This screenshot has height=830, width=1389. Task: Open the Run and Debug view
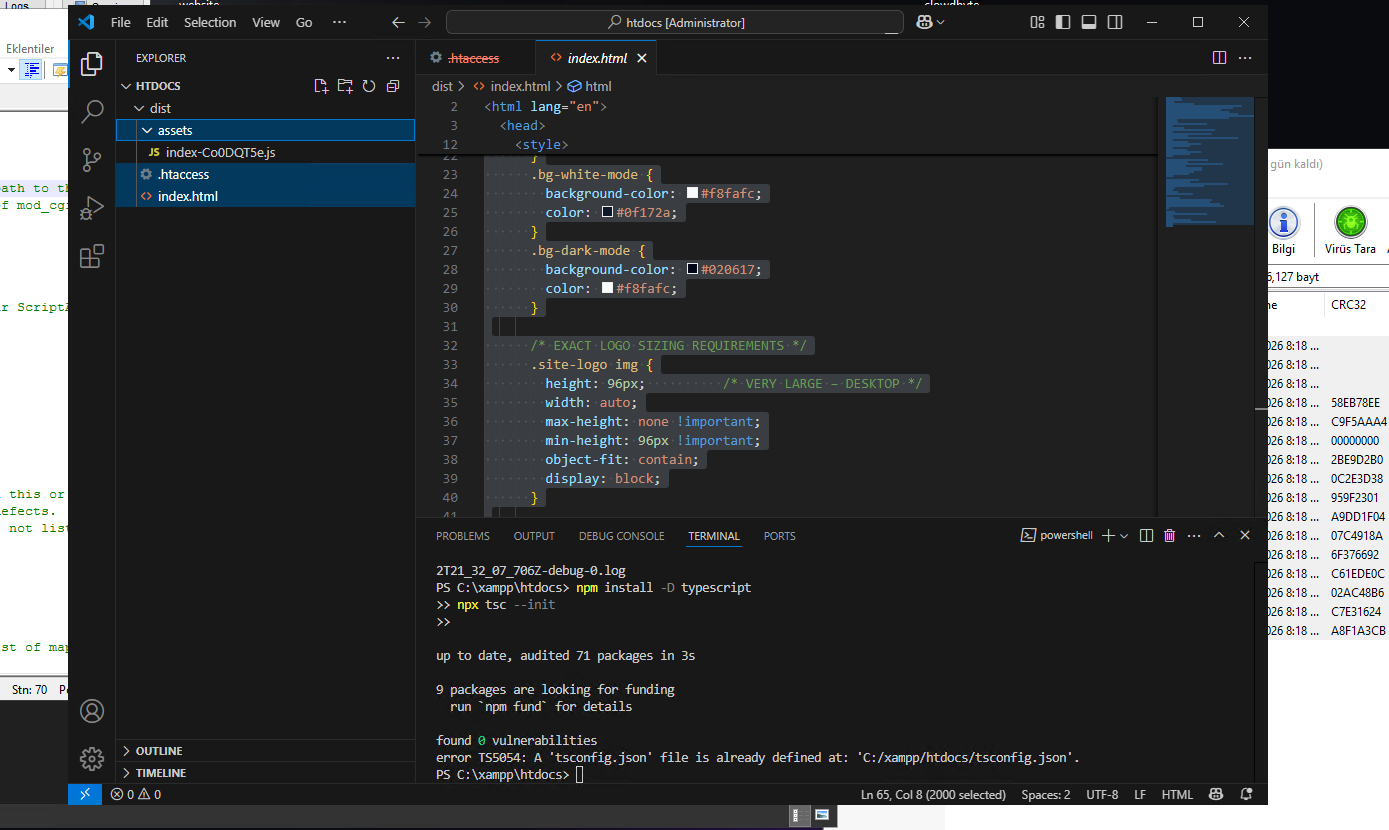pos(92,207)
